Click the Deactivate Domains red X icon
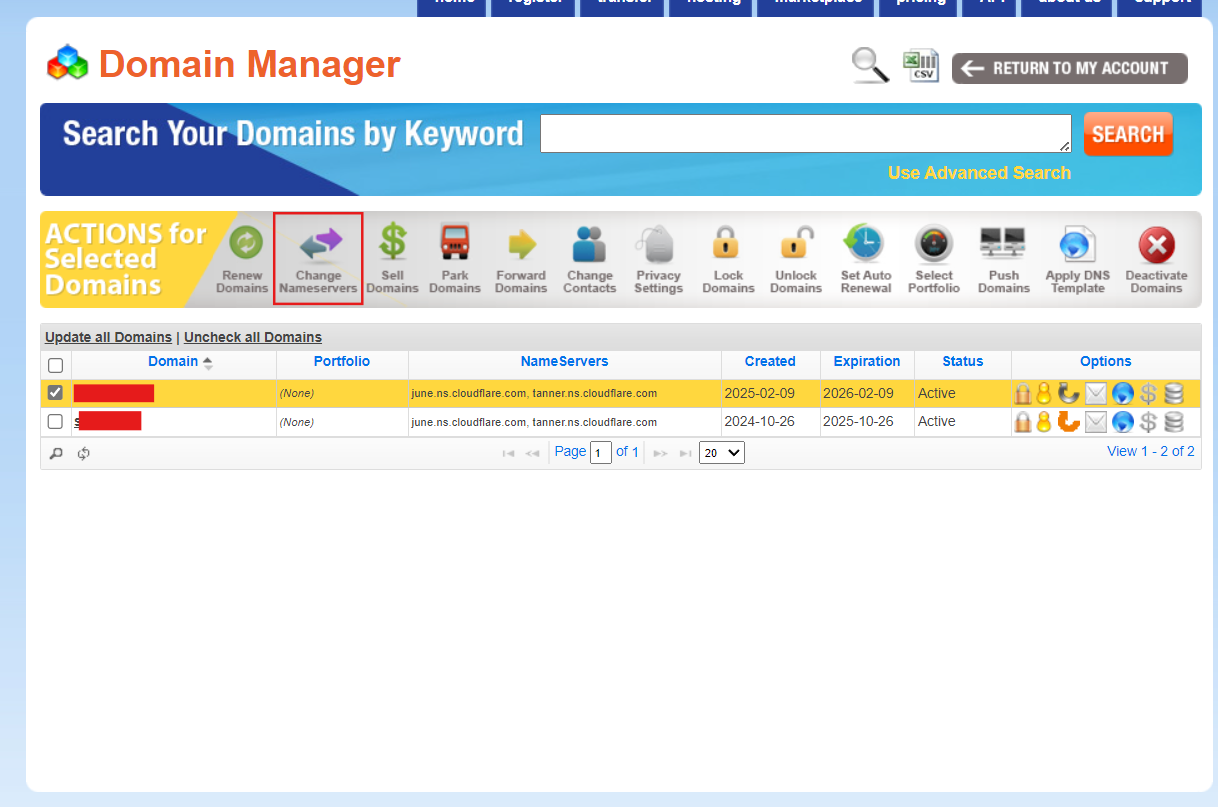The height and width of the screenshot is (807, 1218). (x=1156, y=245)
